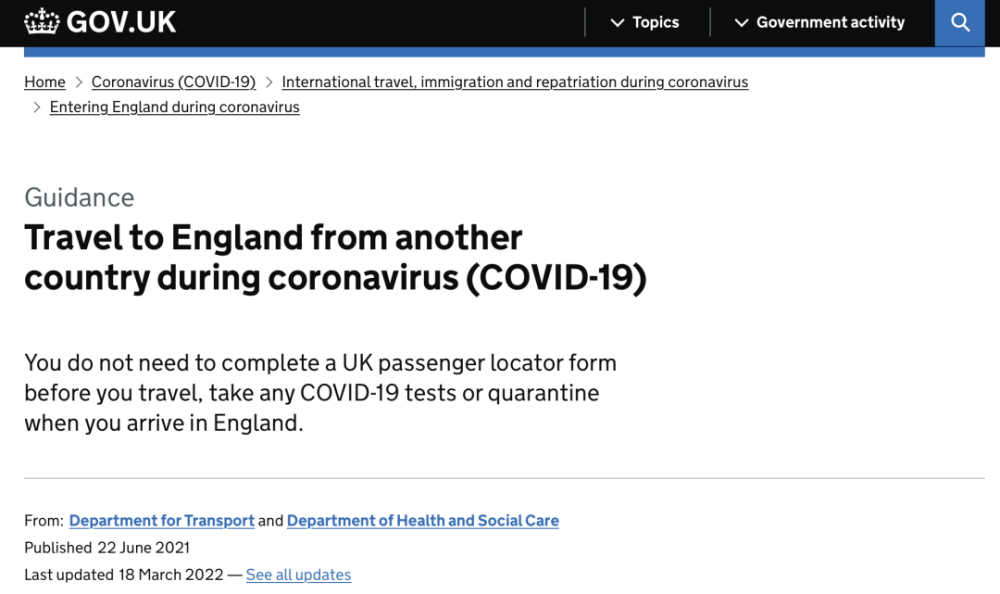Click the Published 22 June 2021 text
The height and width of the screenshot is (594, 1000).
point(107,548)
